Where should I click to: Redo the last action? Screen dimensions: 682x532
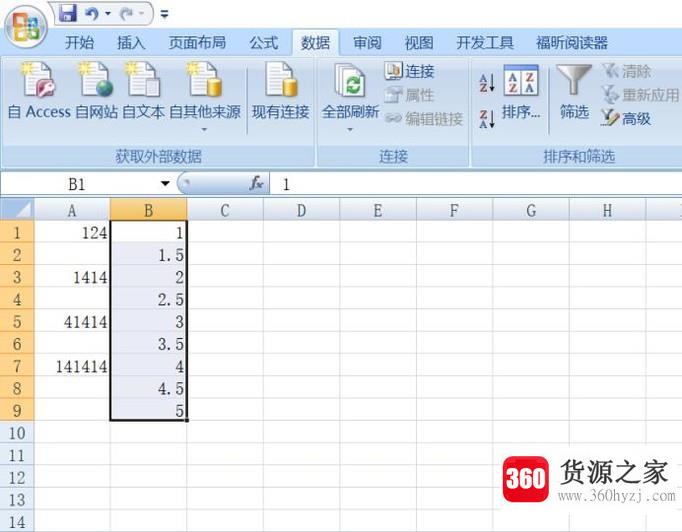point(127,14)
